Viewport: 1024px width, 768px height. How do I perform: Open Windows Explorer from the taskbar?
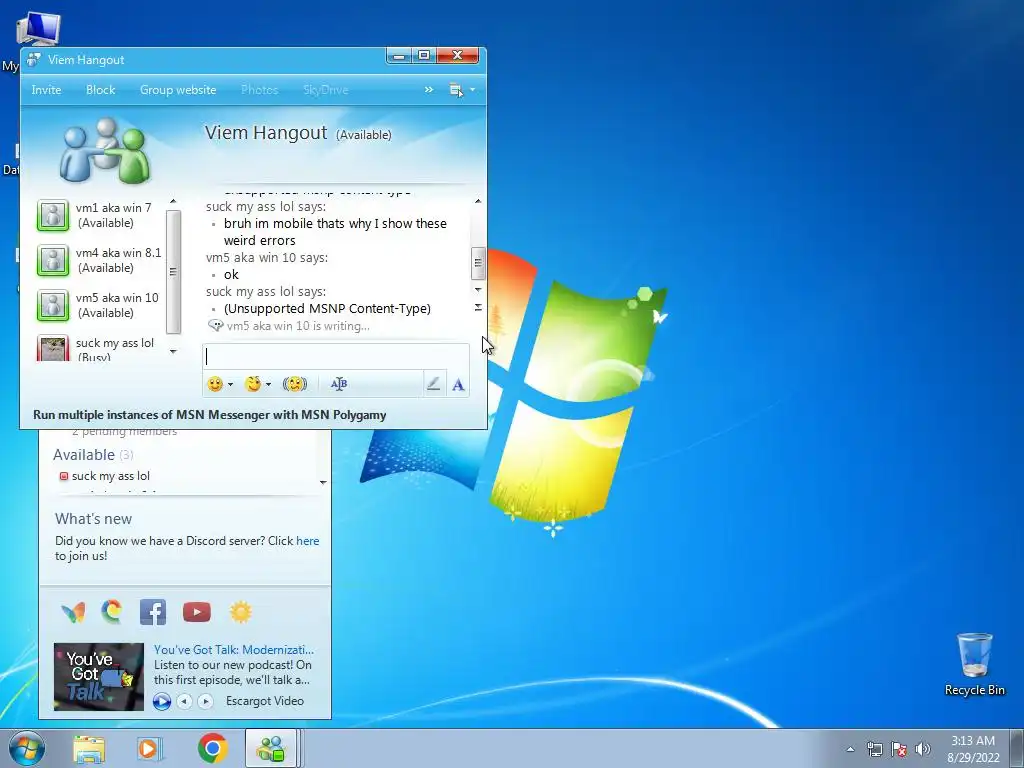tap(89, 748)
